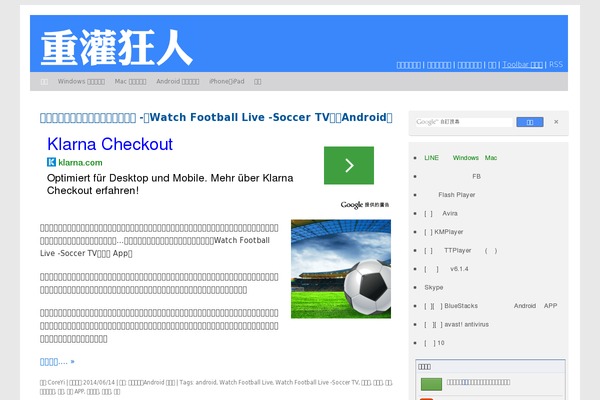
Task: Open the Mac category menu item
Action: point(130,81)
